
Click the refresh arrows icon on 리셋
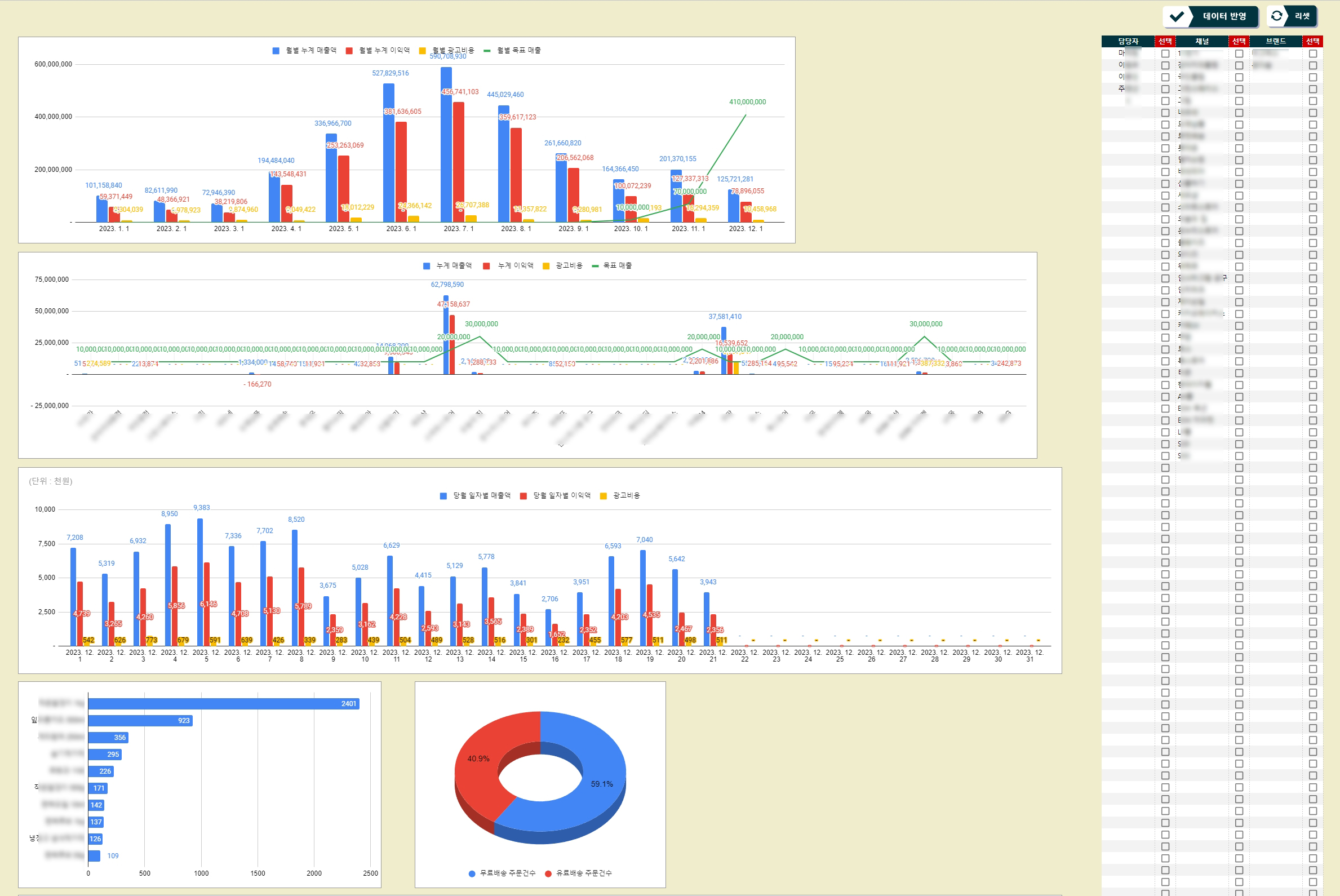coord(1276,16)
